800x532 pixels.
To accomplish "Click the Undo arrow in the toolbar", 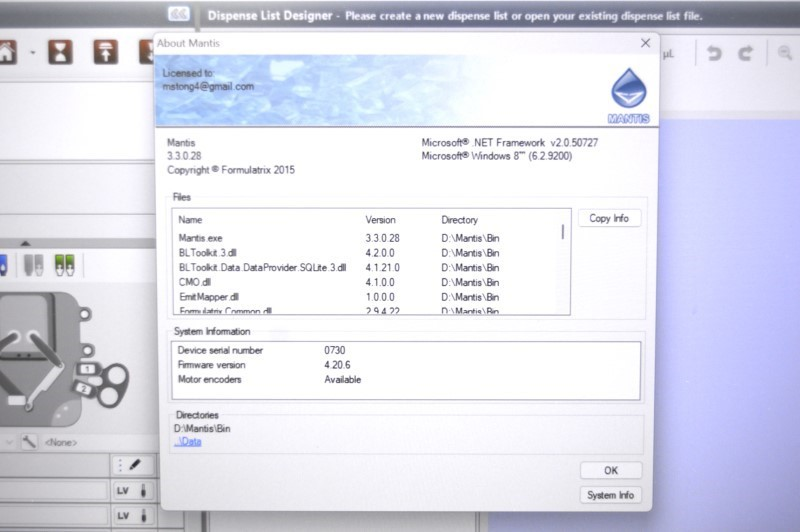I will tap(714, 53).
